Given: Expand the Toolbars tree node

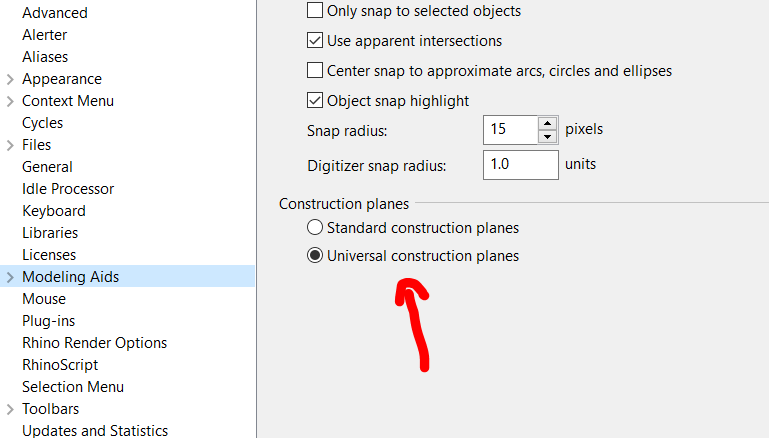Looking at the screenshot, I should [10, 409].
